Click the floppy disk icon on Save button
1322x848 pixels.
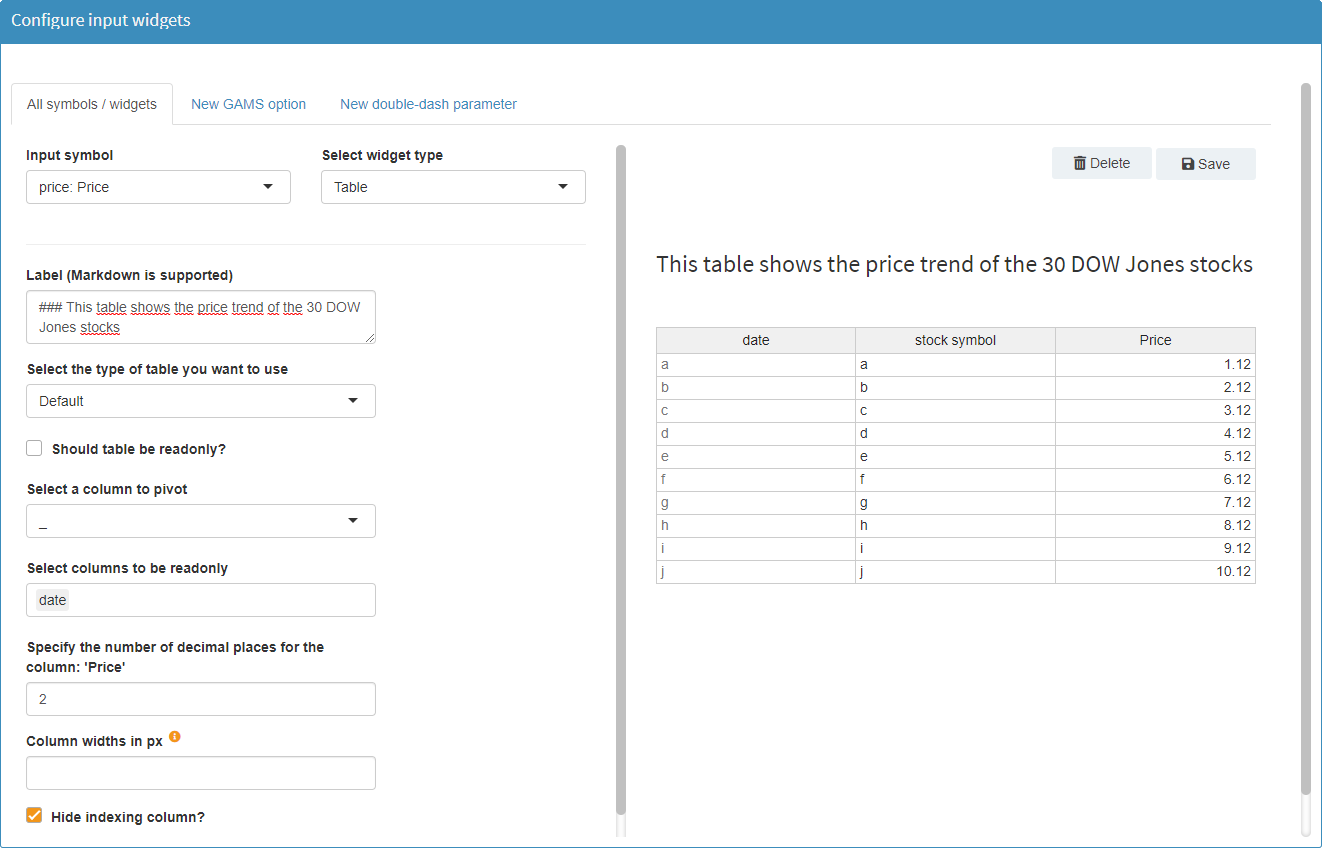(x=1187, y=163)
